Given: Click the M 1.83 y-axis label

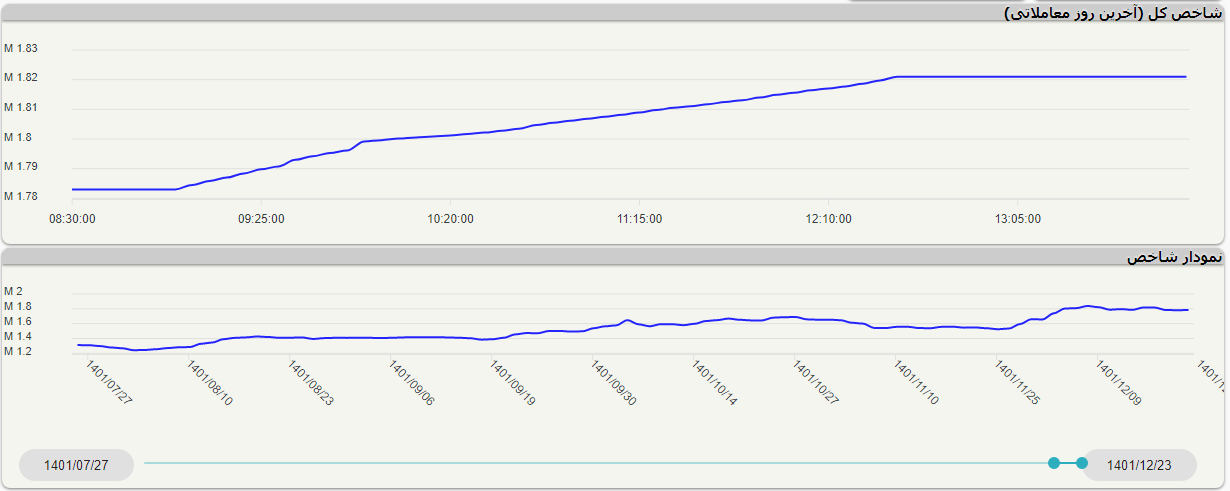Looking at the screenshot, I should [21, 49].
